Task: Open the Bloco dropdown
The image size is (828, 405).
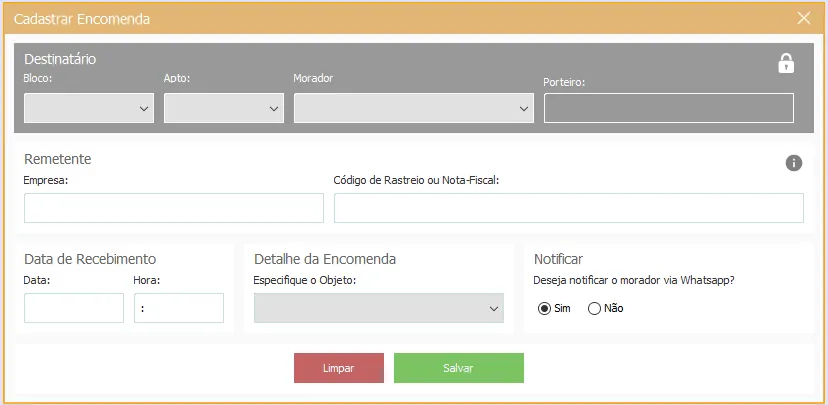Action: point(89,108)
